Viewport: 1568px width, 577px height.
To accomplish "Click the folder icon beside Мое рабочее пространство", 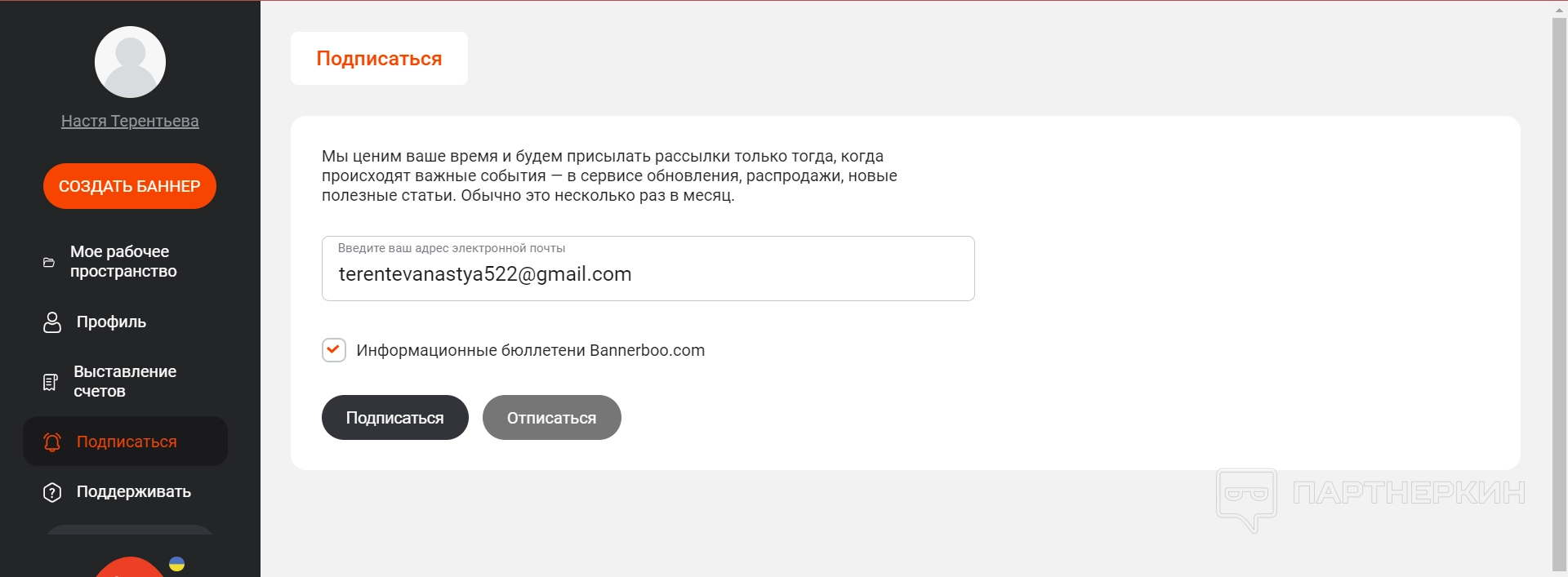I will [x=49, y=262].
